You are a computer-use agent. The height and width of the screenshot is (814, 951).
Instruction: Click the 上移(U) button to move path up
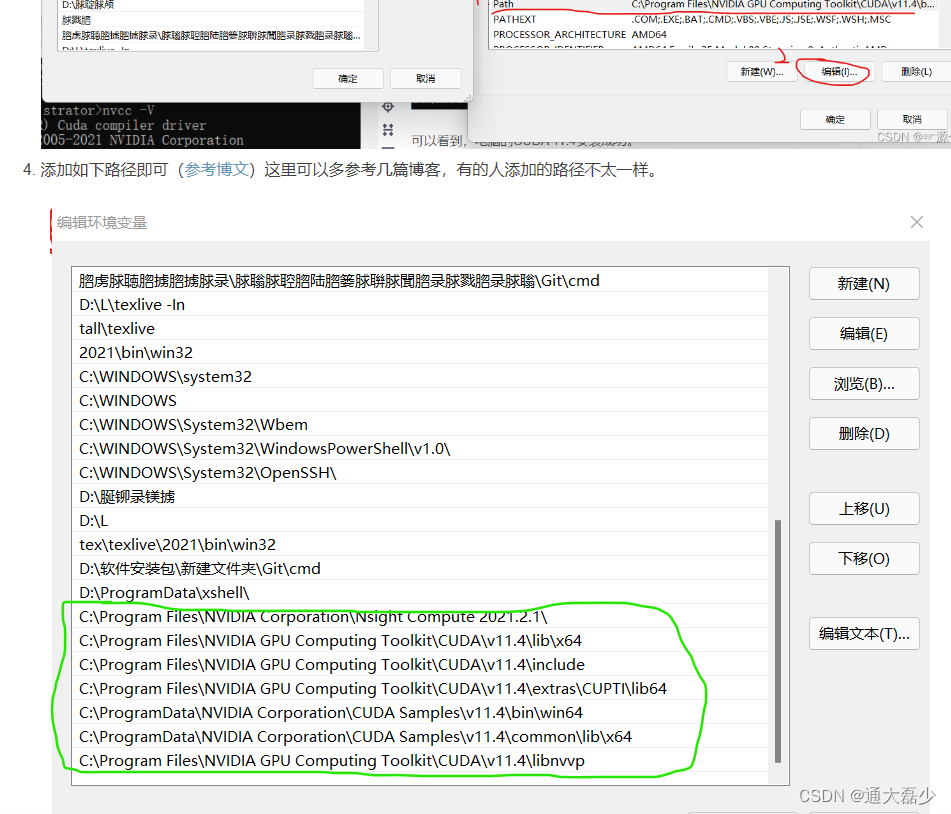pos(863,508)
